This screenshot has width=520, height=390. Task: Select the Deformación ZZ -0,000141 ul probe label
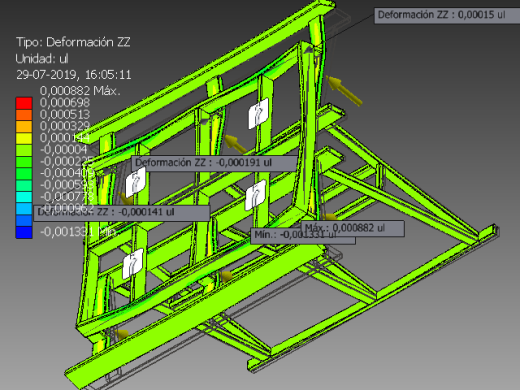pyautogui.click(x=122, y=212)
